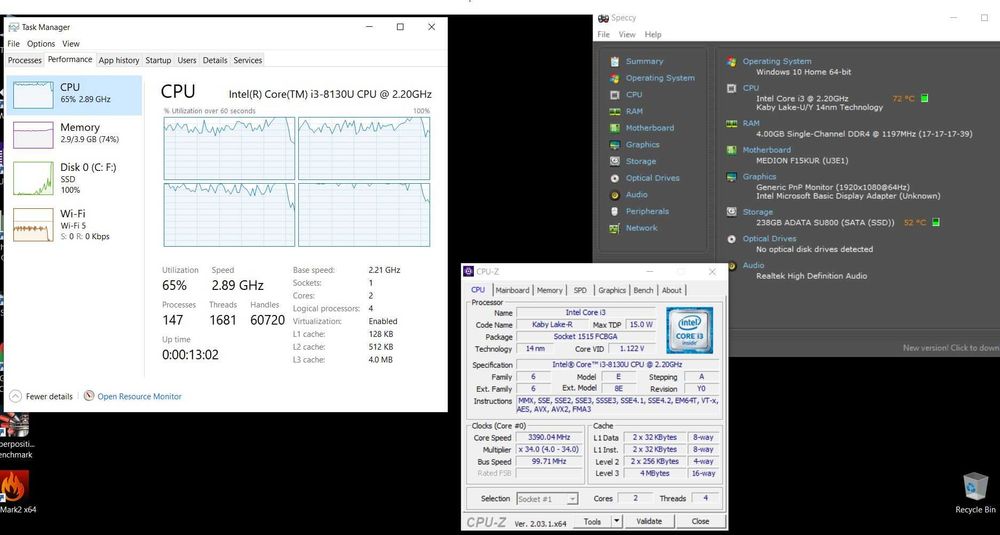Click the green storage temperature indicator in Speccy

(936, 223)
